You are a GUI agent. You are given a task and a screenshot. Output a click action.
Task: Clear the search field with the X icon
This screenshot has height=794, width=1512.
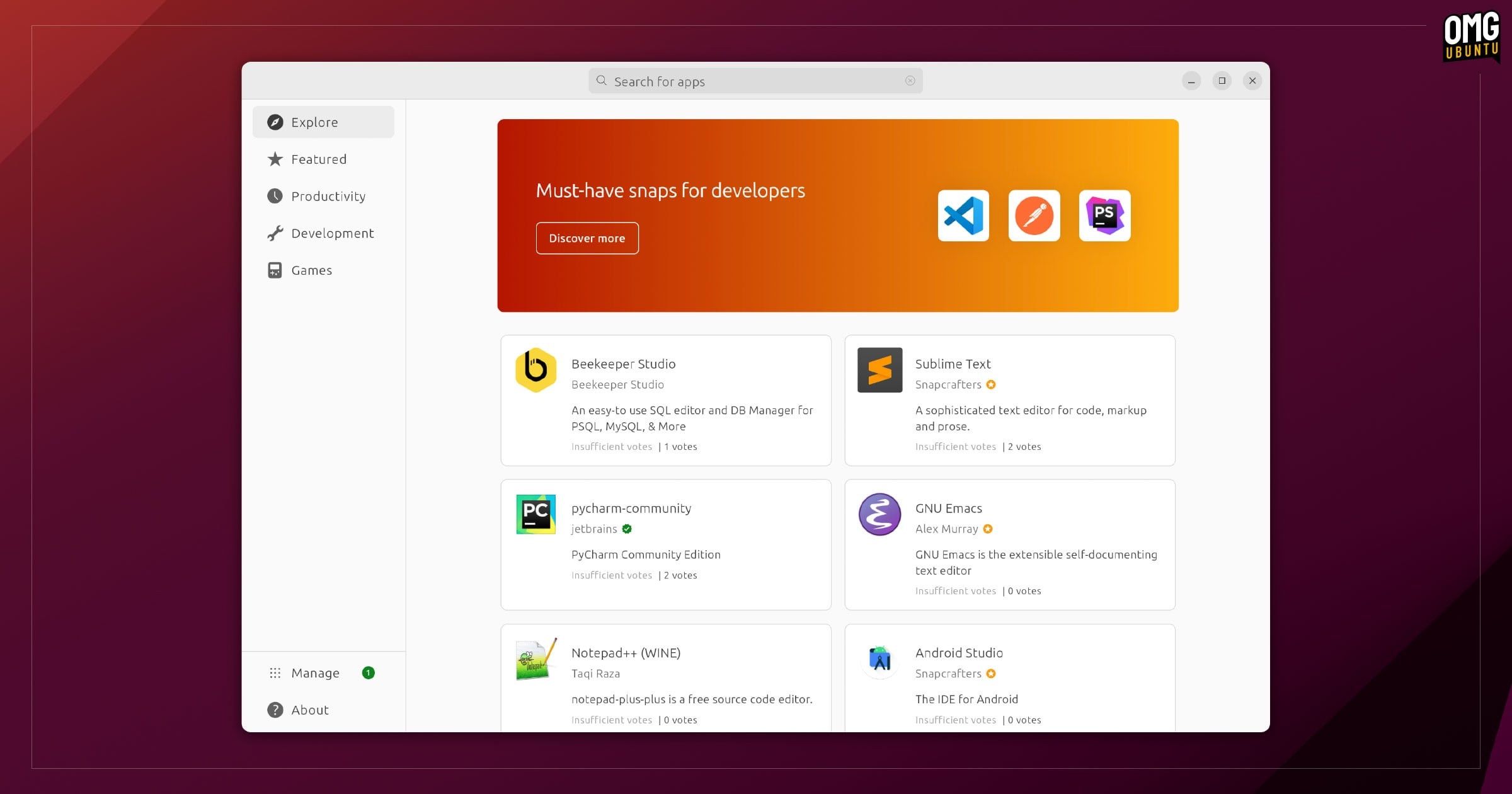[x=910, y=81]
